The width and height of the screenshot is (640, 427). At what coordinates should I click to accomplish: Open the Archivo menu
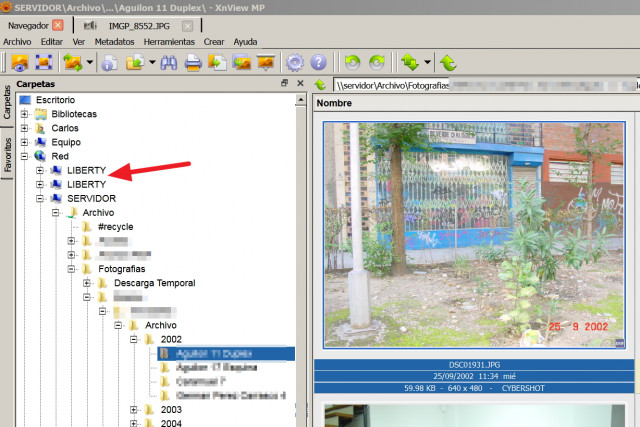pos(17,42)
